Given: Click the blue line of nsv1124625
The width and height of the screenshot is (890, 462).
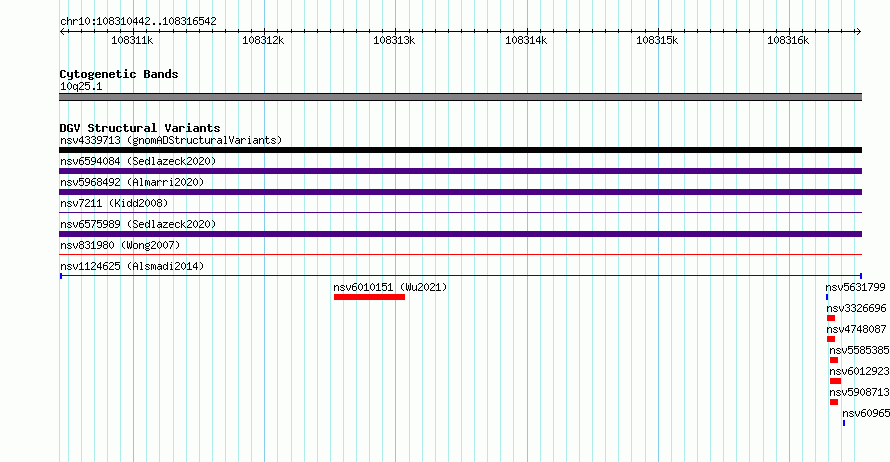Looking at the screenshot, I should [460, 276].
